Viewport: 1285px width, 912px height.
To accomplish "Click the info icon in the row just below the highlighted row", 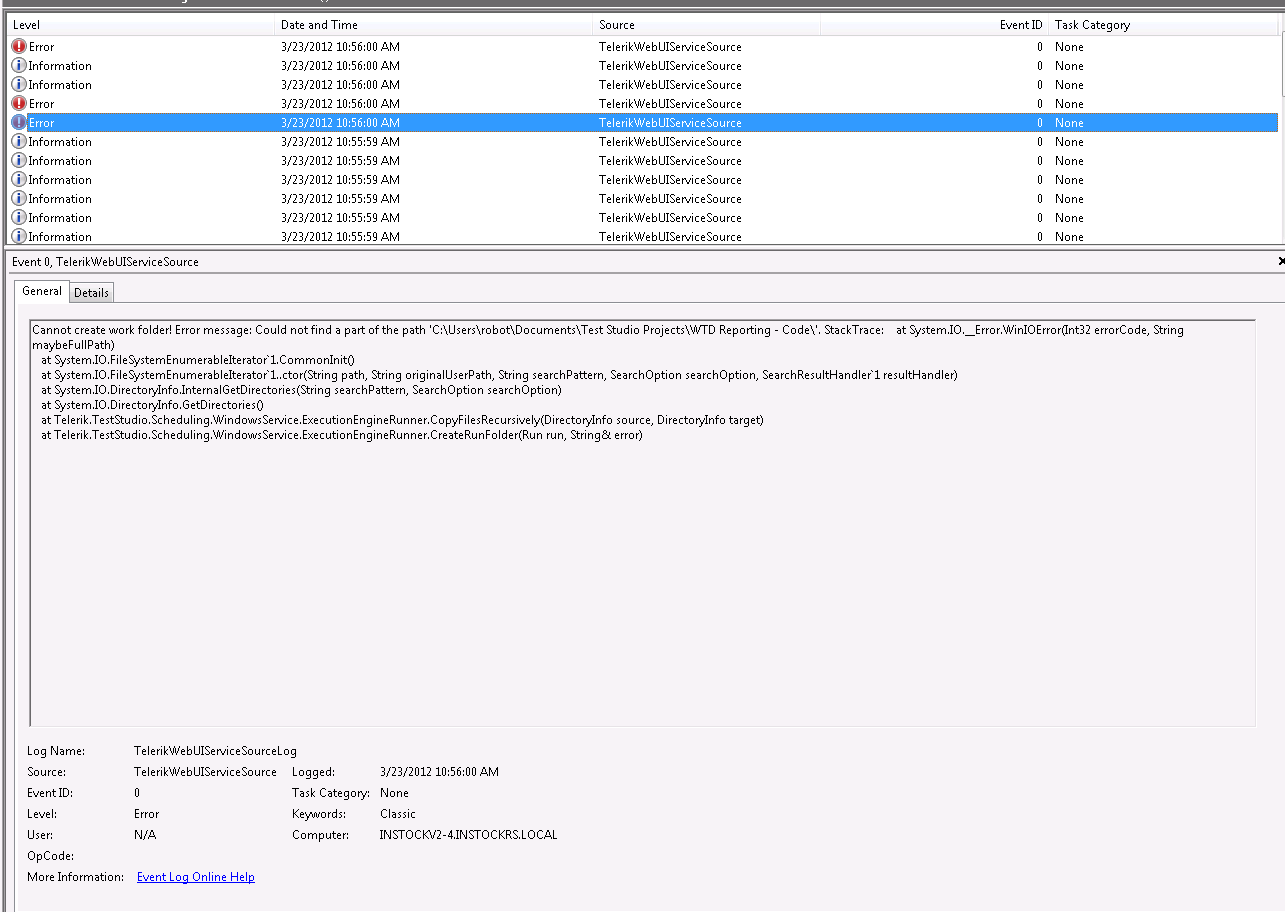I will pyautogui.click(x=19, y=141).
